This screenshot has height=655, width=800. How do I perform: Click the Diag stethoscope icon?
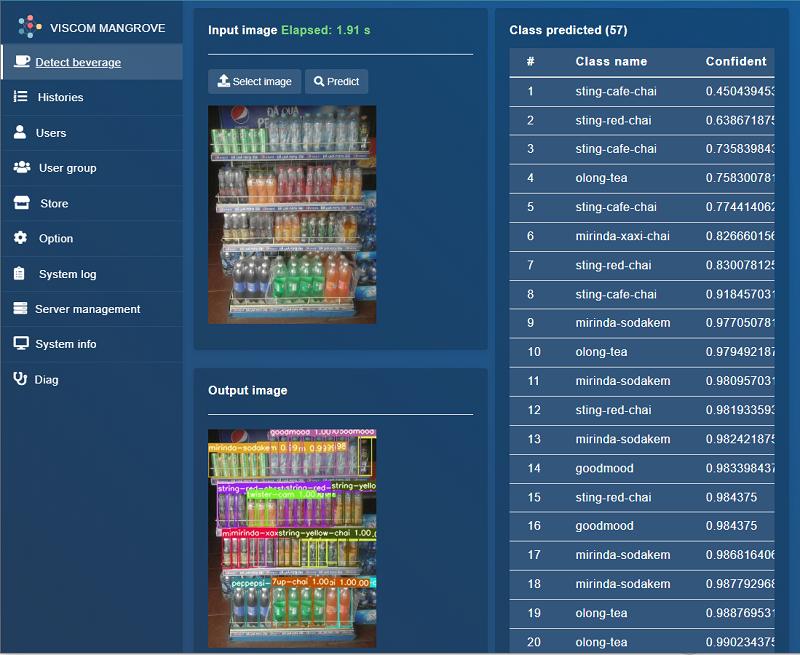click(19, 379)
